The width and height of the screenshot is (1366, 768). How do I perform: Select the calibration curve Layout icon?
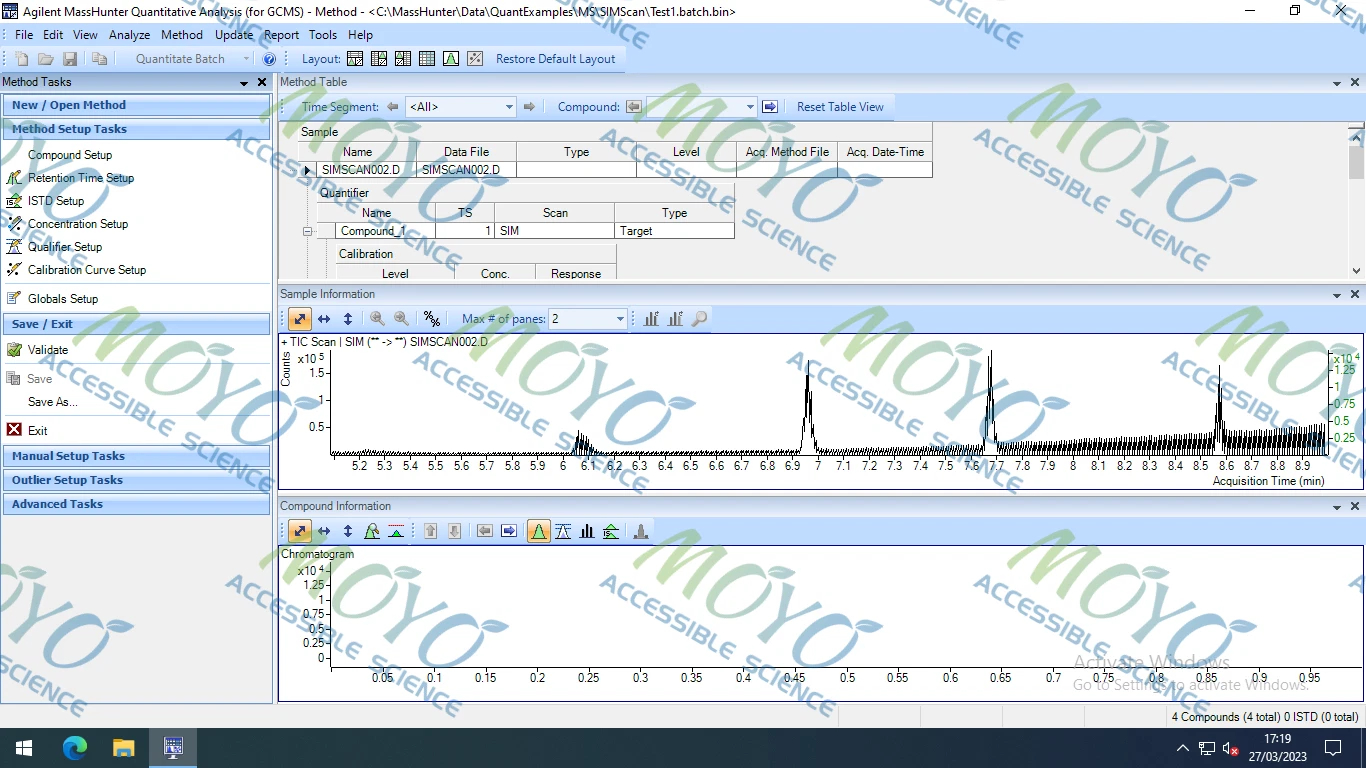pyautogui.click(x=475, y=59)
